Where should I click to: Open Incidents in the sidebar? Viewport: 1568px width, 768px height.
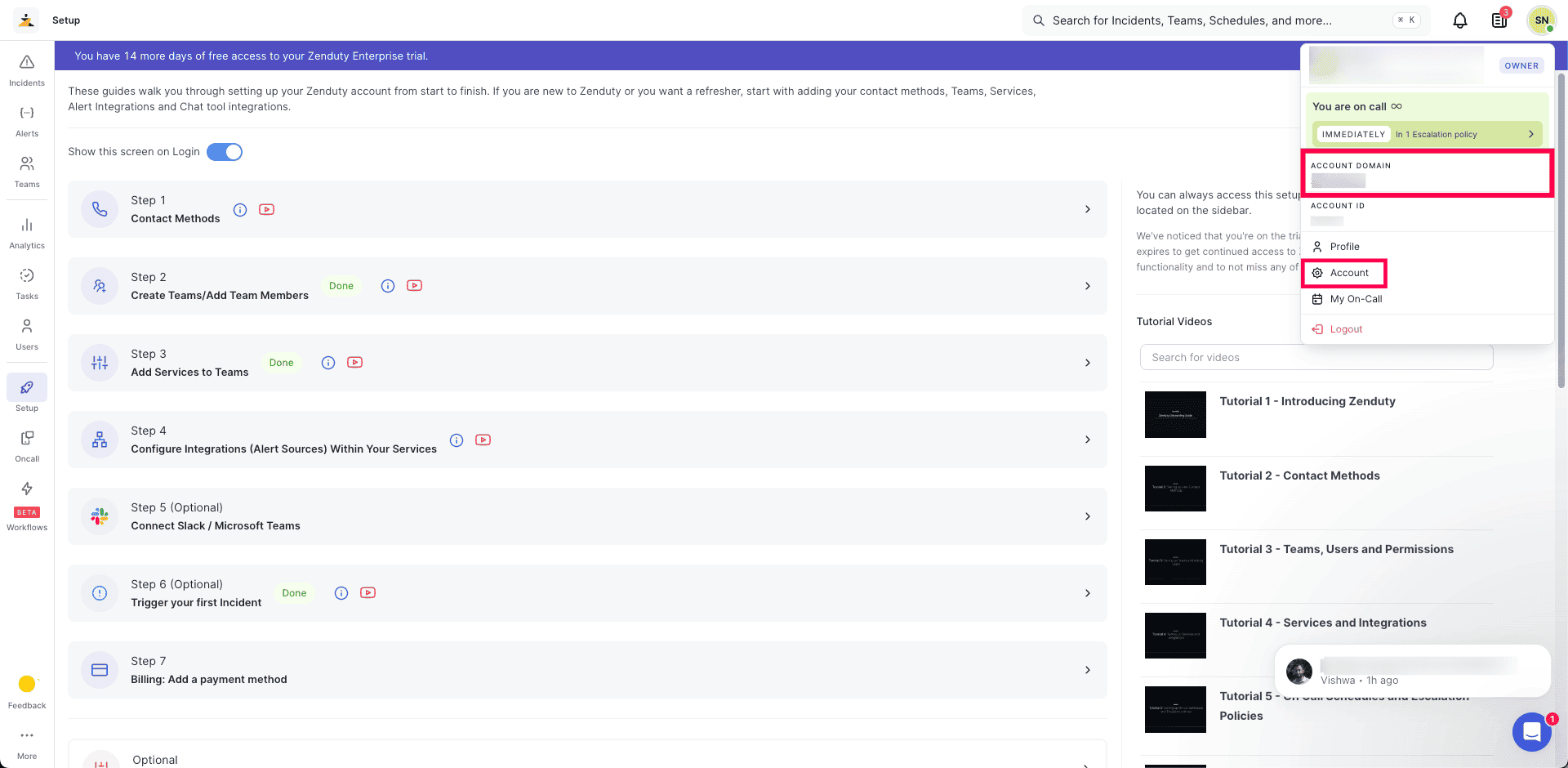(27, 70)
